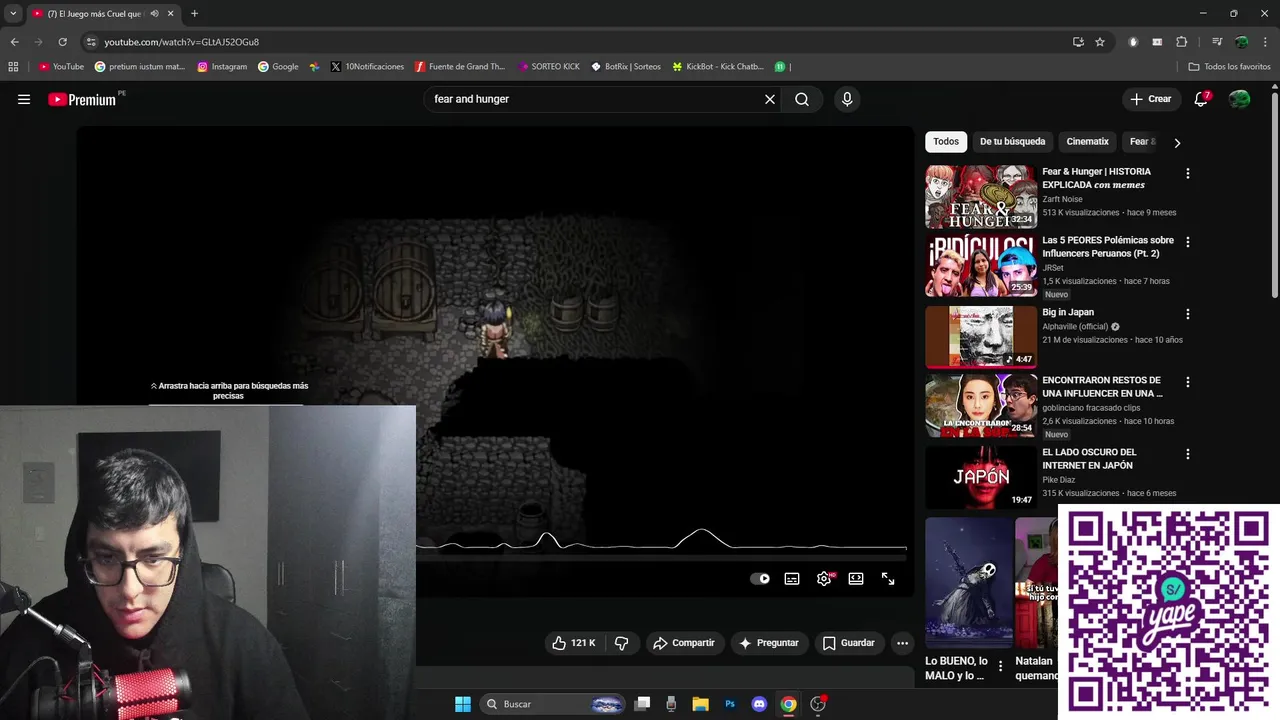This screenshot has width=1280, height=720.
Task: Open Photoshop from the taskbar
Action: pos(730,704)
